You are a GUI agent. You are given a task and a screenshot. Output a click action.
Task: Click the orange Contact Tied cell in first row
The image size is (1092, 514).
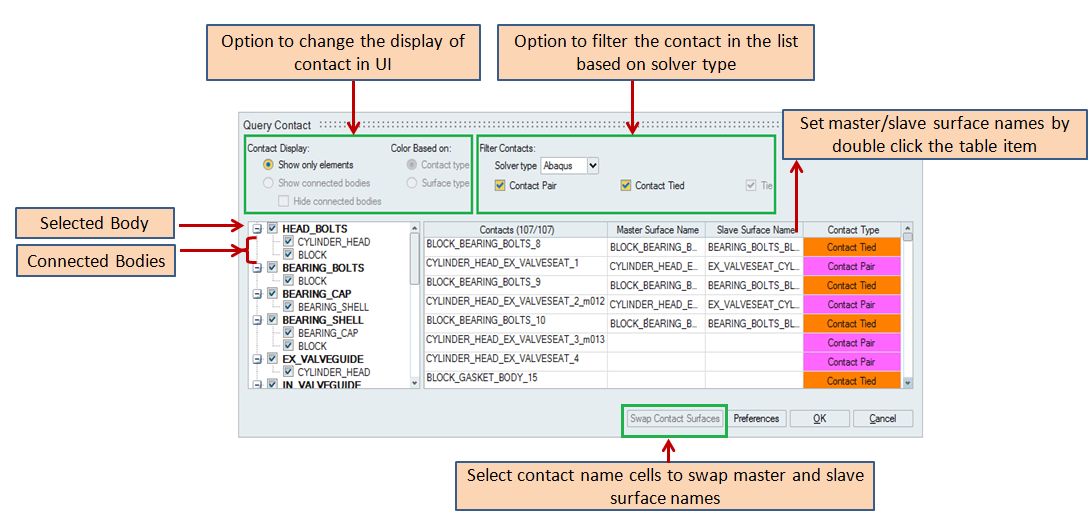point(852,247)
